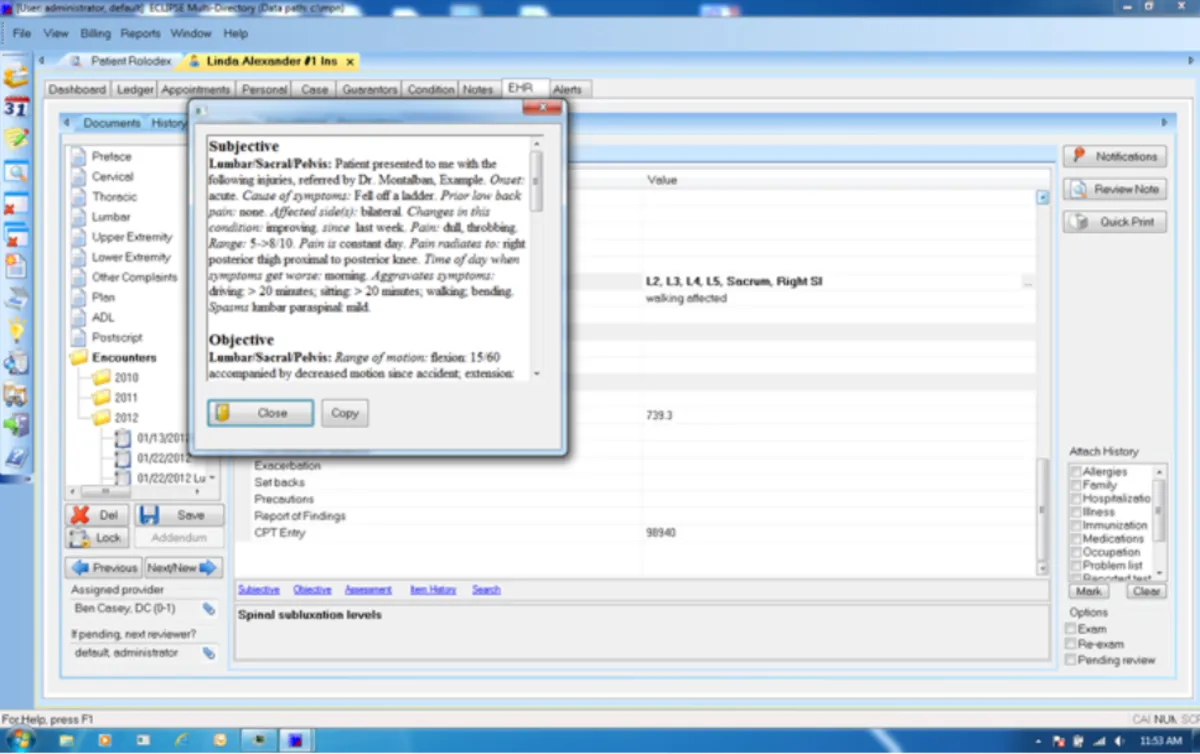Check the Medications history box
1200x754 pixels.
[x=1076, y=539]
